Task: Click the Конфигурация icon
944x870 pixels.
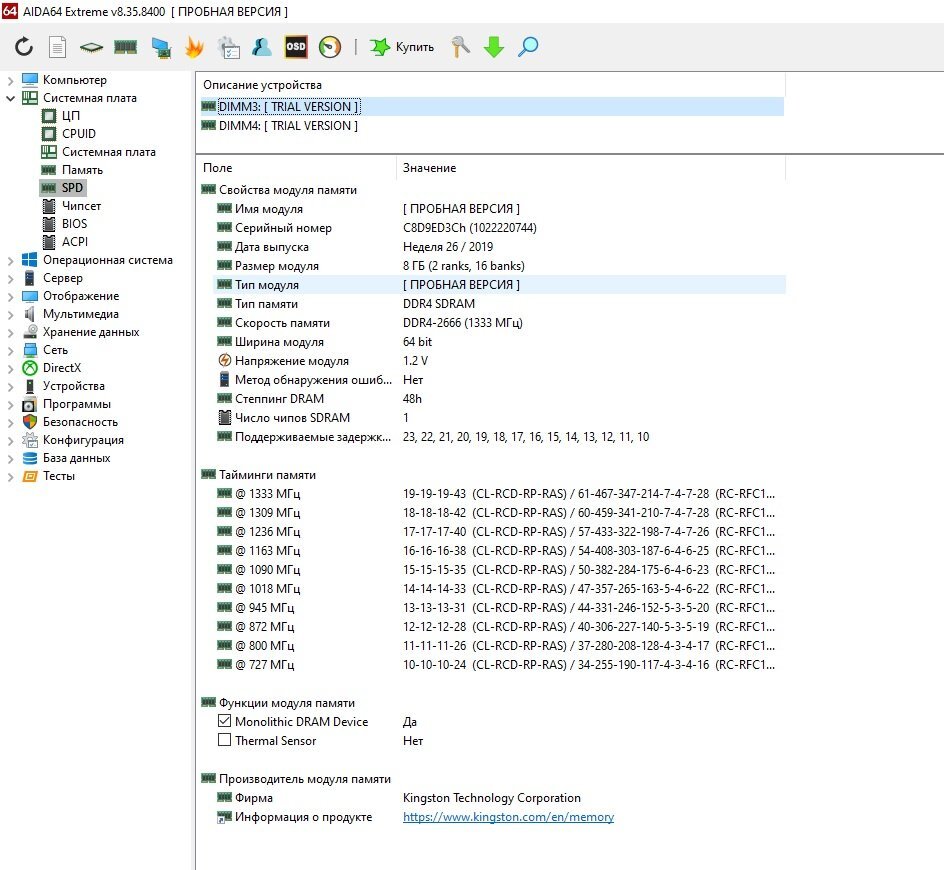Action: (30, 440)
